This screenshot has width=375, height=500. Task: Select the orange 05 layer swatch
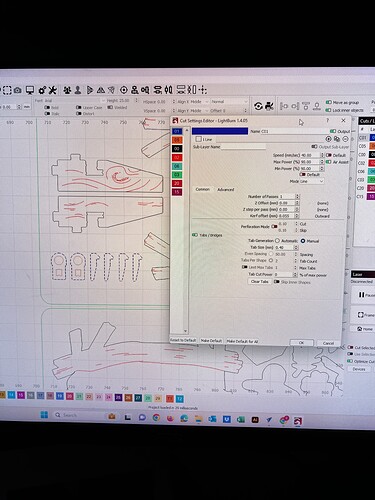pos(177,140)
